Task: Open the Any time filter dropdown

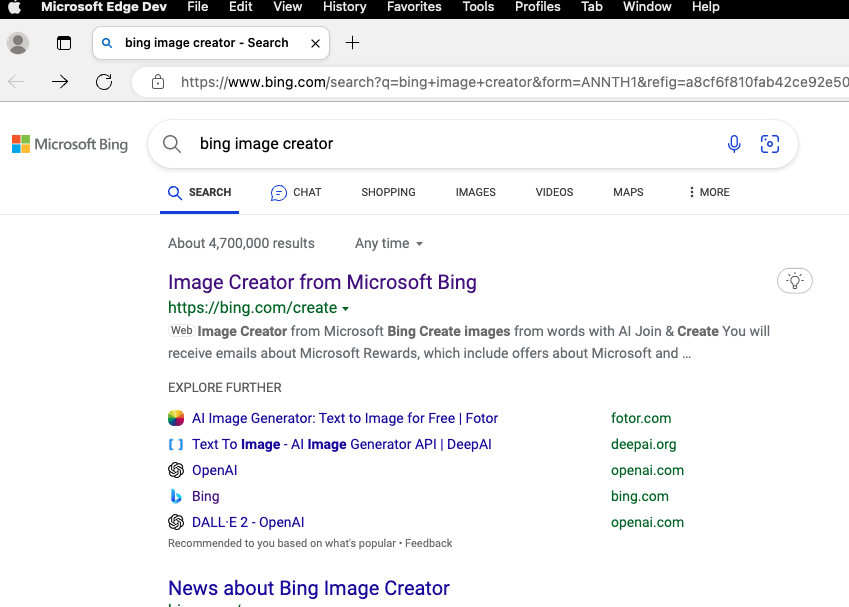Action: (x=389, y=244)
